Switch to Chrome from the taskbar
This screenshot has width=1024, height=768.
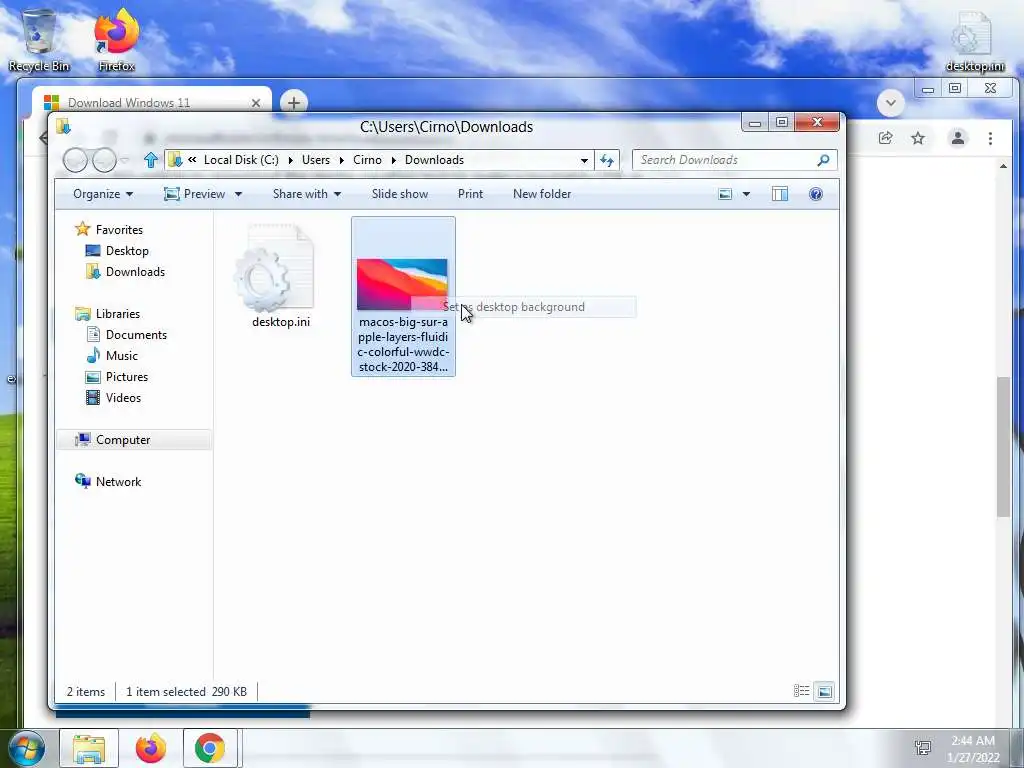tap(210, 748)
